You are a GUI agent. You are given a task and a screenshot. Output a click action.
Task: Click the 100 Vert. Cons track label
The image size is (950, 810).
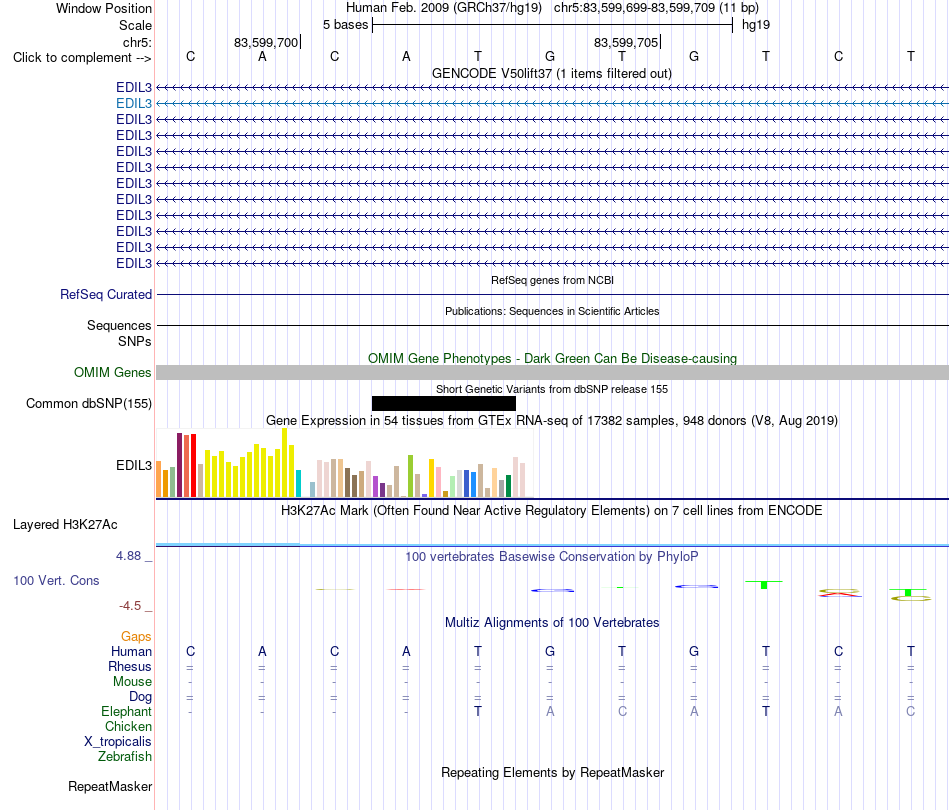coord(56,580)
